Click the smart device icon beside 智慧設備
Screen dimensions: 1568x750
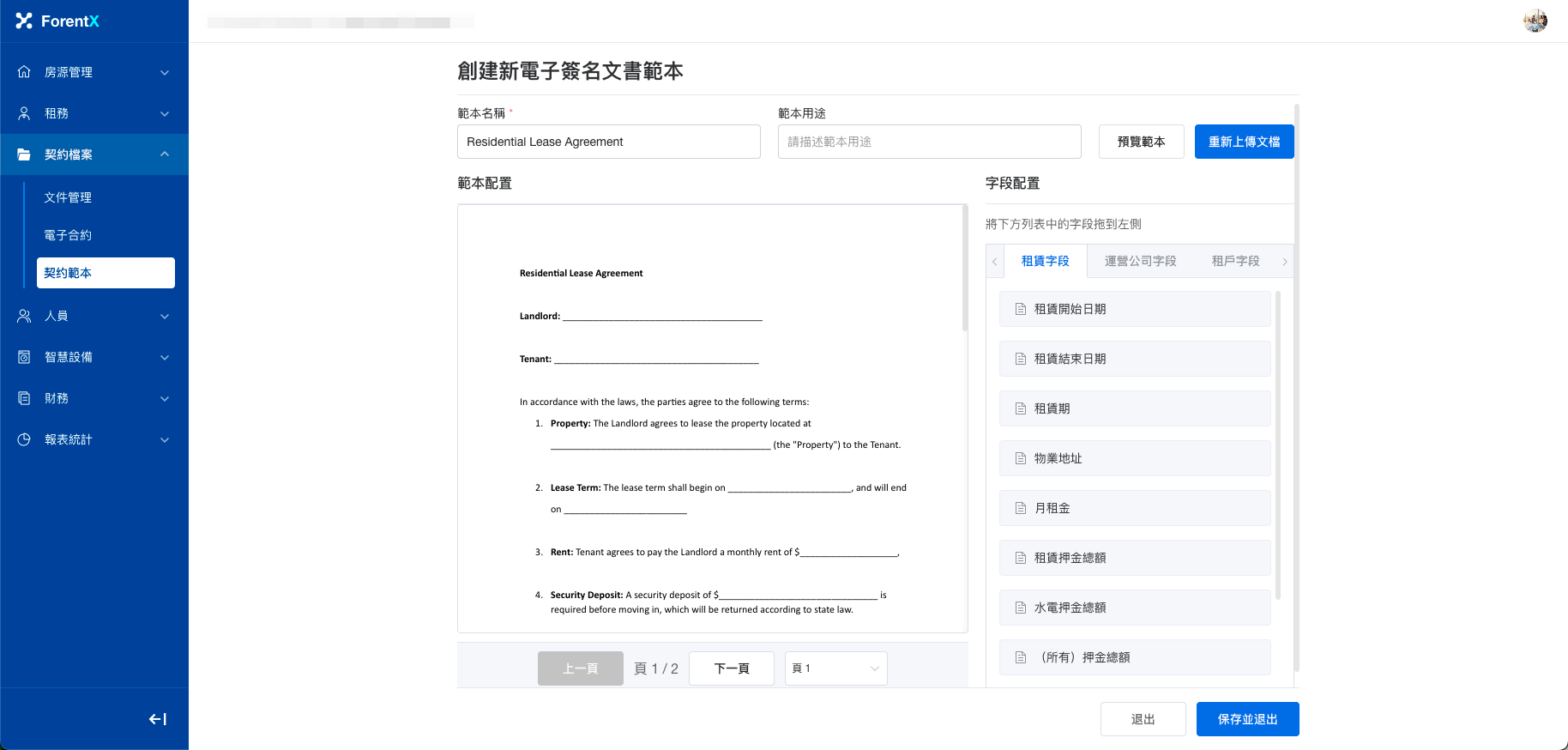point(24,357)
